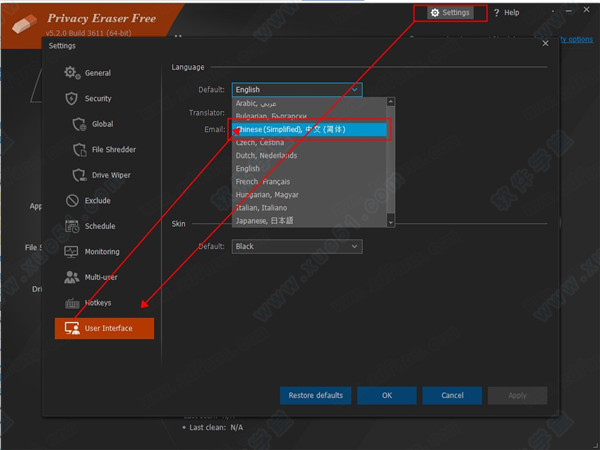Open the File Shredder icon

tap(81, 150)
